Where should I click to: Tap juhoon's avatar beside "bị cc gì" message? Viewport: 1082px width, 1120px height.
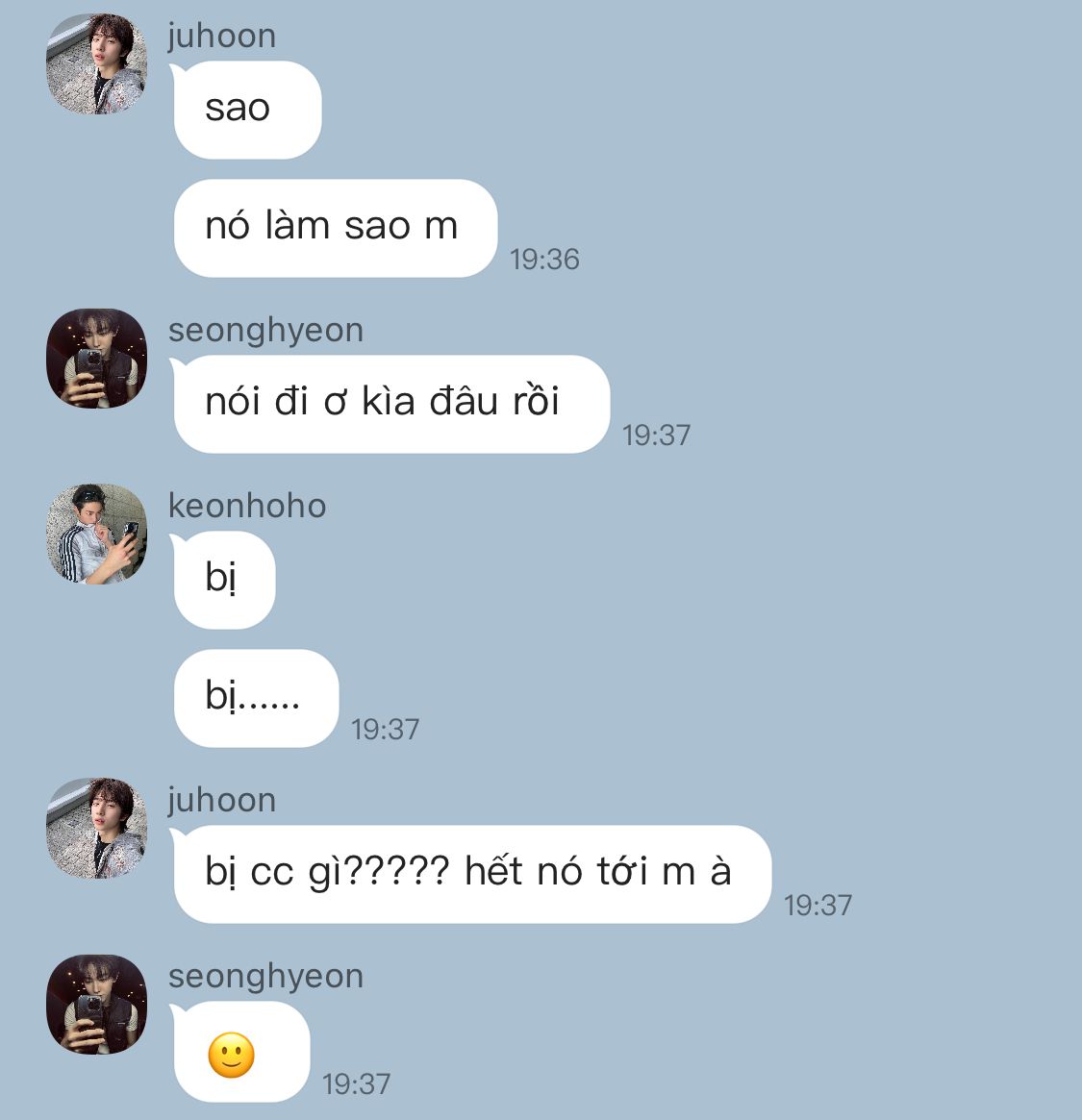(96, 829)
